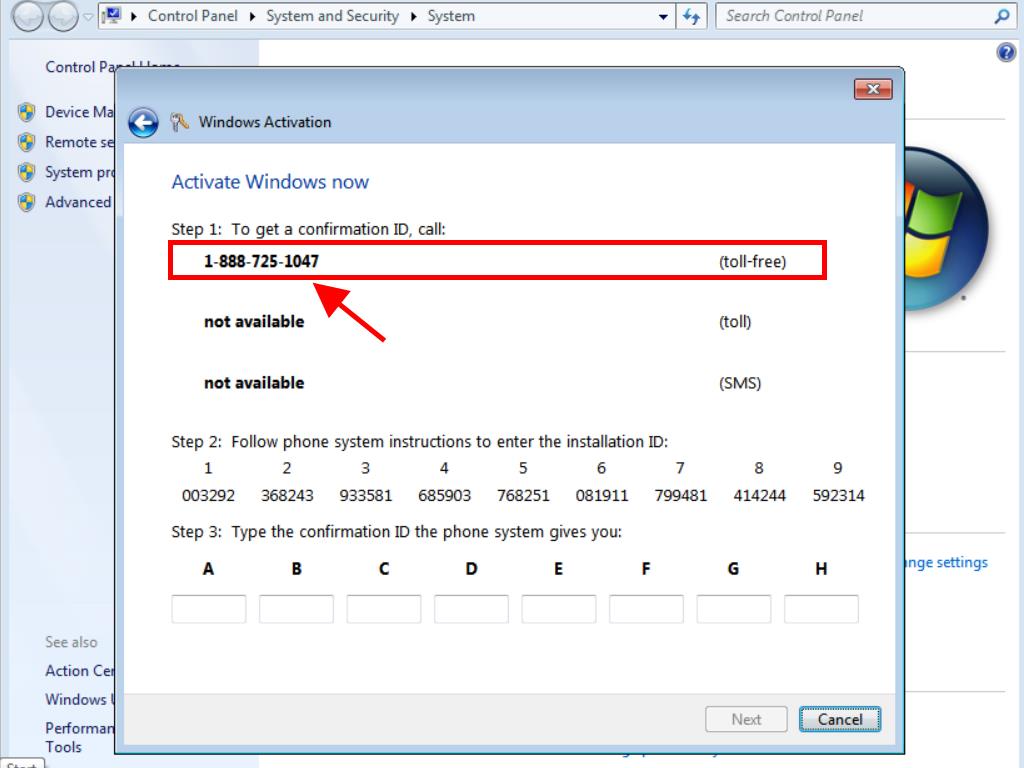Focus the Search Control Panel box

coord(855,16)
